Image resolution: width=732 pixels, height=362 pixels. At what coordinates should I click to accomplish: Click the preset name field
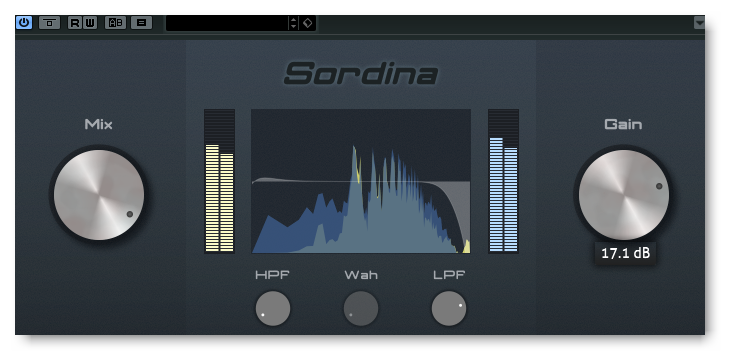(227, 23)
